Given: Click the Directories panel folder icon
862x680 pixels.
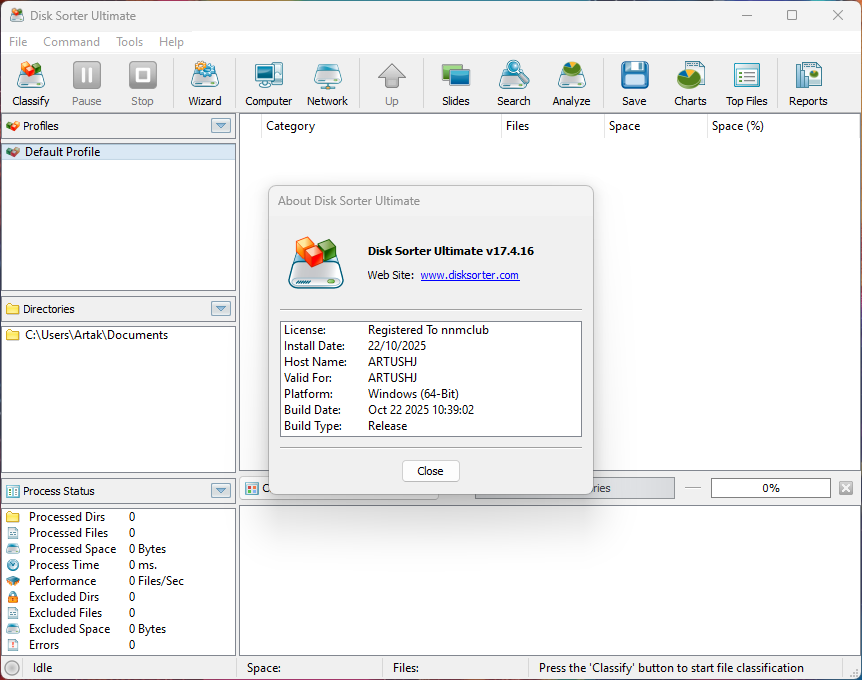Looking at the screenshot, I should click(13, 309).
